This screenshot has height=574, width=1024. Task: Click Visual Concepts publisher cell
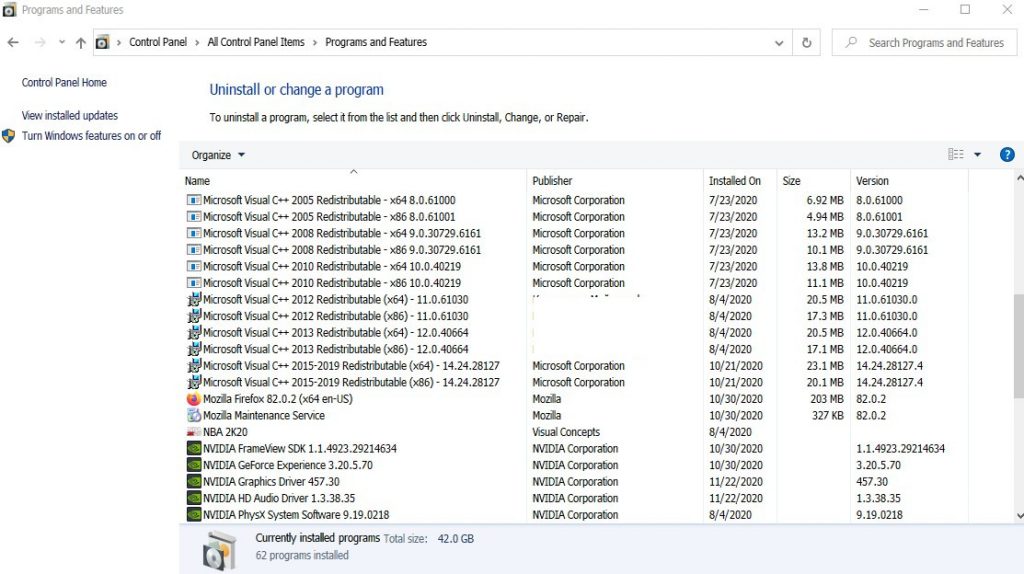[566, 432]
